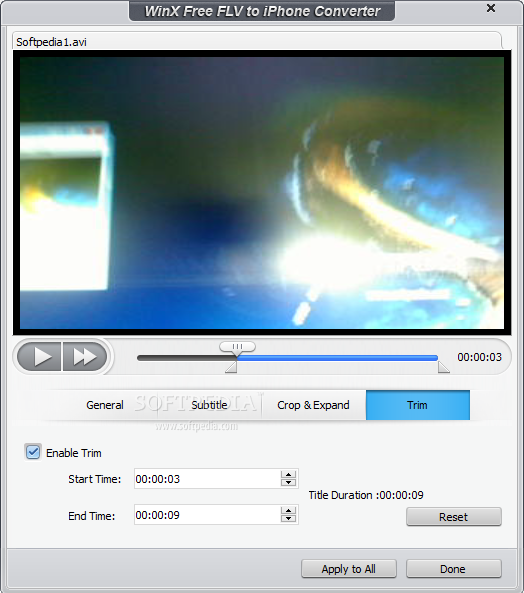The image size is (524, 593).
Task: Increase Start Time with up arrow
Action: [x=289, y=475]
